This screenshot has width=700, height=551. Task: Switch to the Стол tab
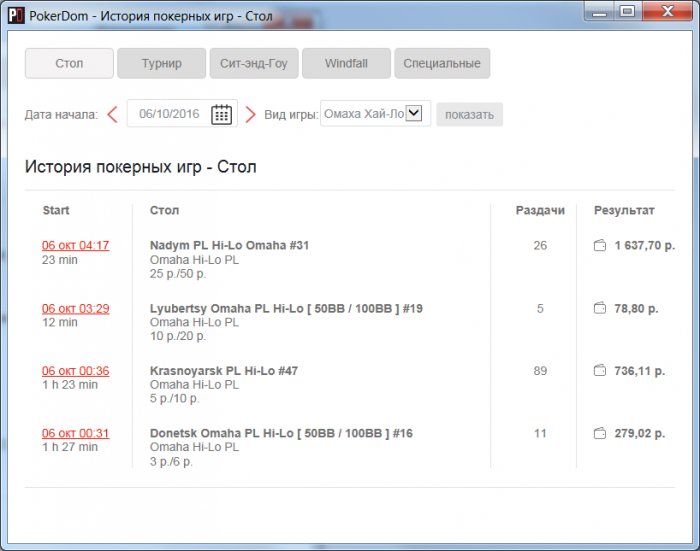(x=69, y=63)
